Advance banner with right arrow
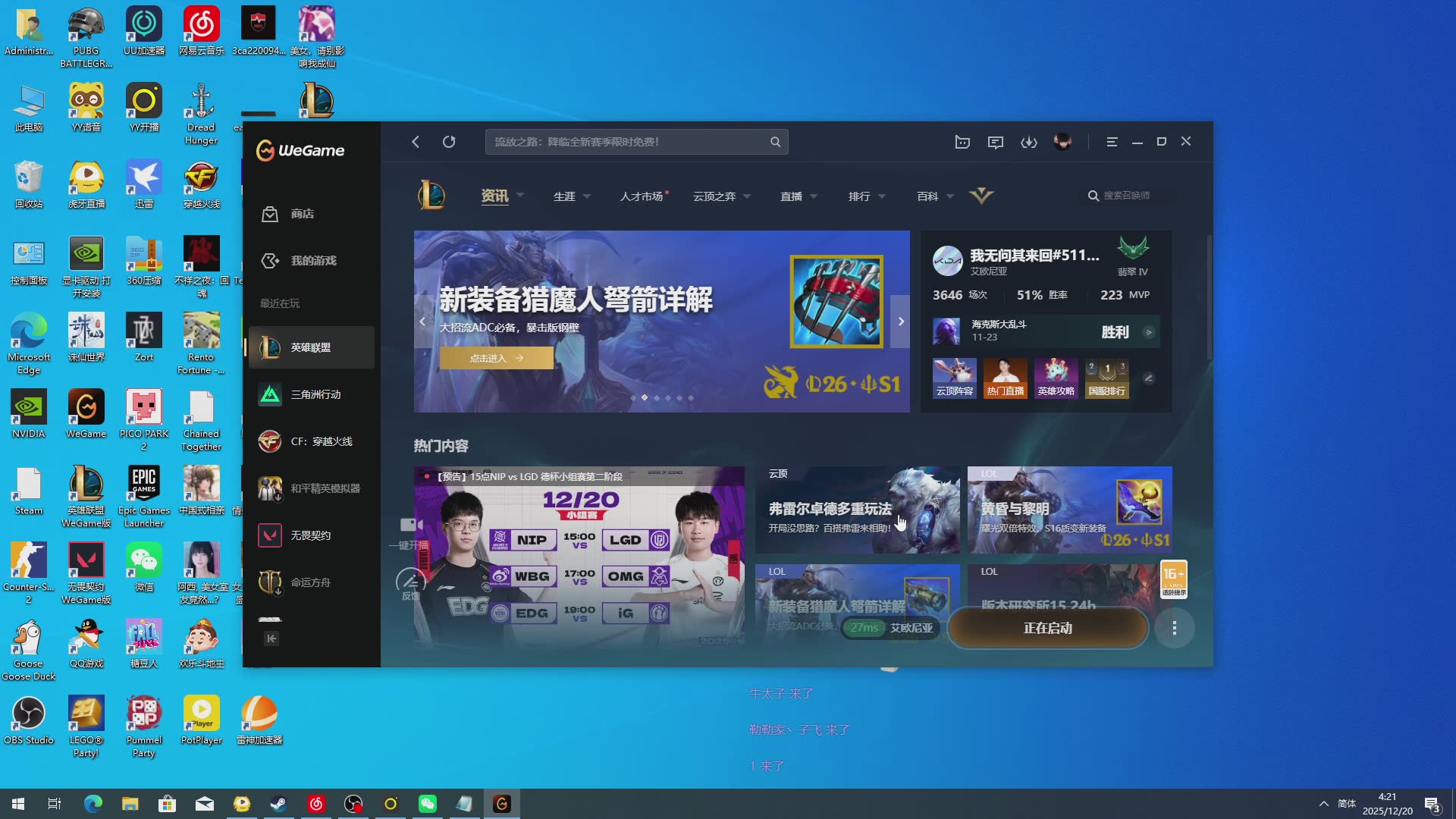 901,322
